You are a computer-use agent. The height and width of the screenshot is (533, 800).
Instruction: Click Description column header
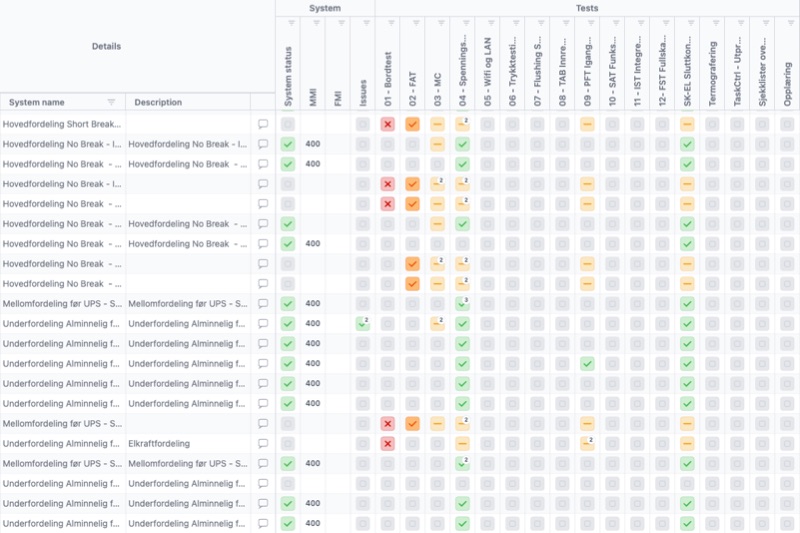point(158,102)
